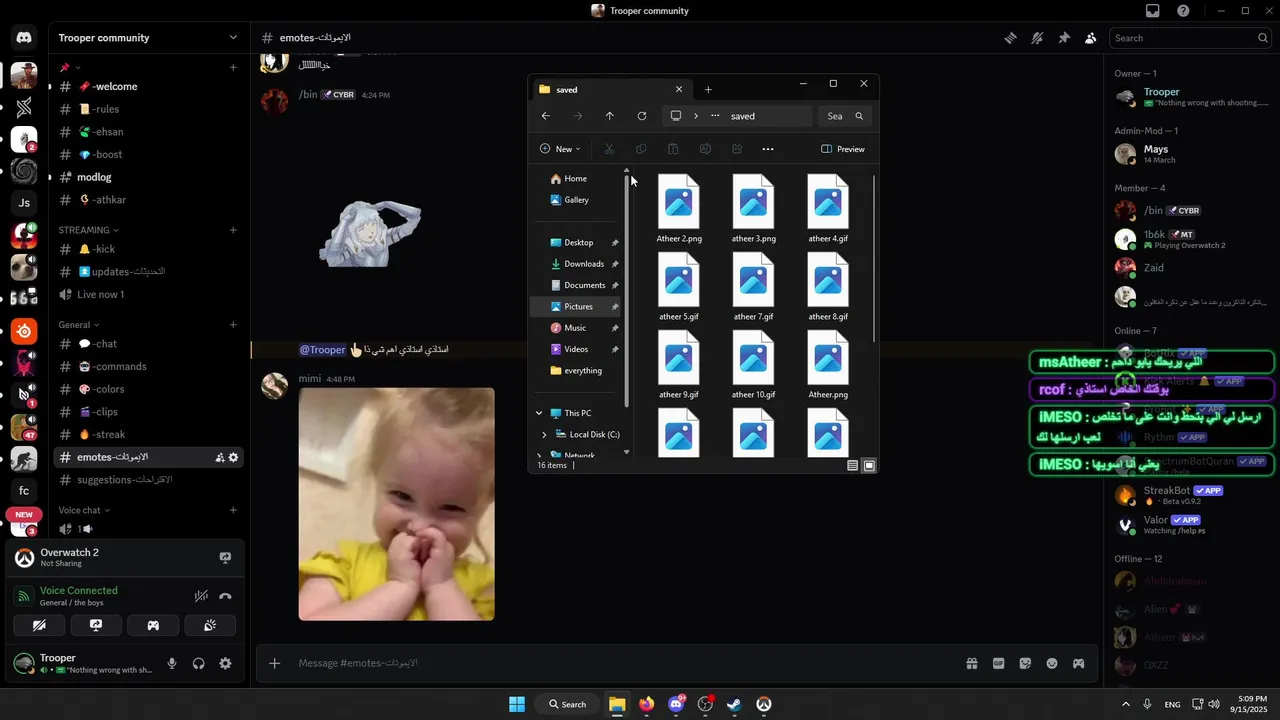The width and height of the screenshot is (1280, 720).
Task: Create invite for emotes channel
Action: click(219, 457)
